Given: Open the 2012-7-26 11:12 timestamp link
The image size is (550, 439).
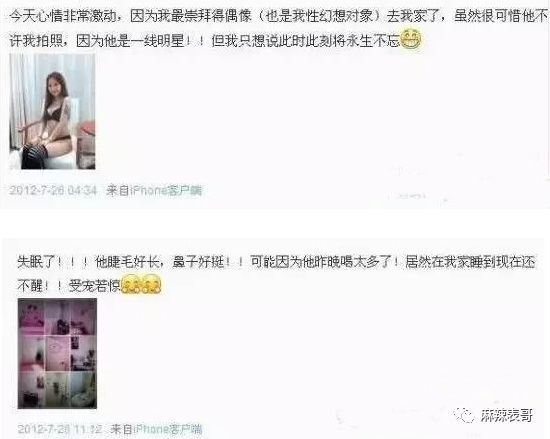Looking at the screenshot, I should [60, 429].
